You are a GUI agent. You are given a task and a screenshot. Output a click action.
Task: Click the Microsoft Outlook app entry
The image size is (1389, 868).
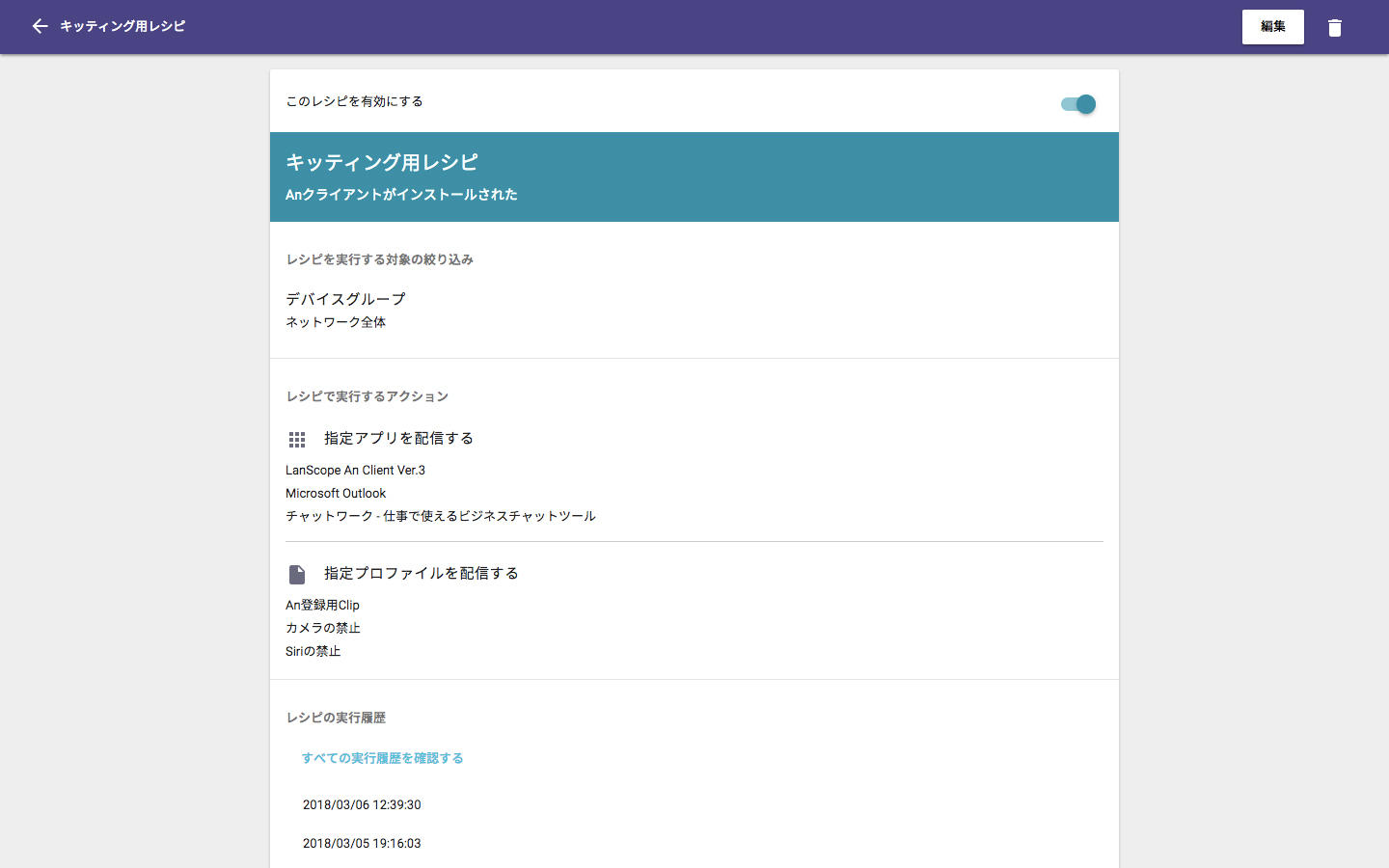(336, 494)
